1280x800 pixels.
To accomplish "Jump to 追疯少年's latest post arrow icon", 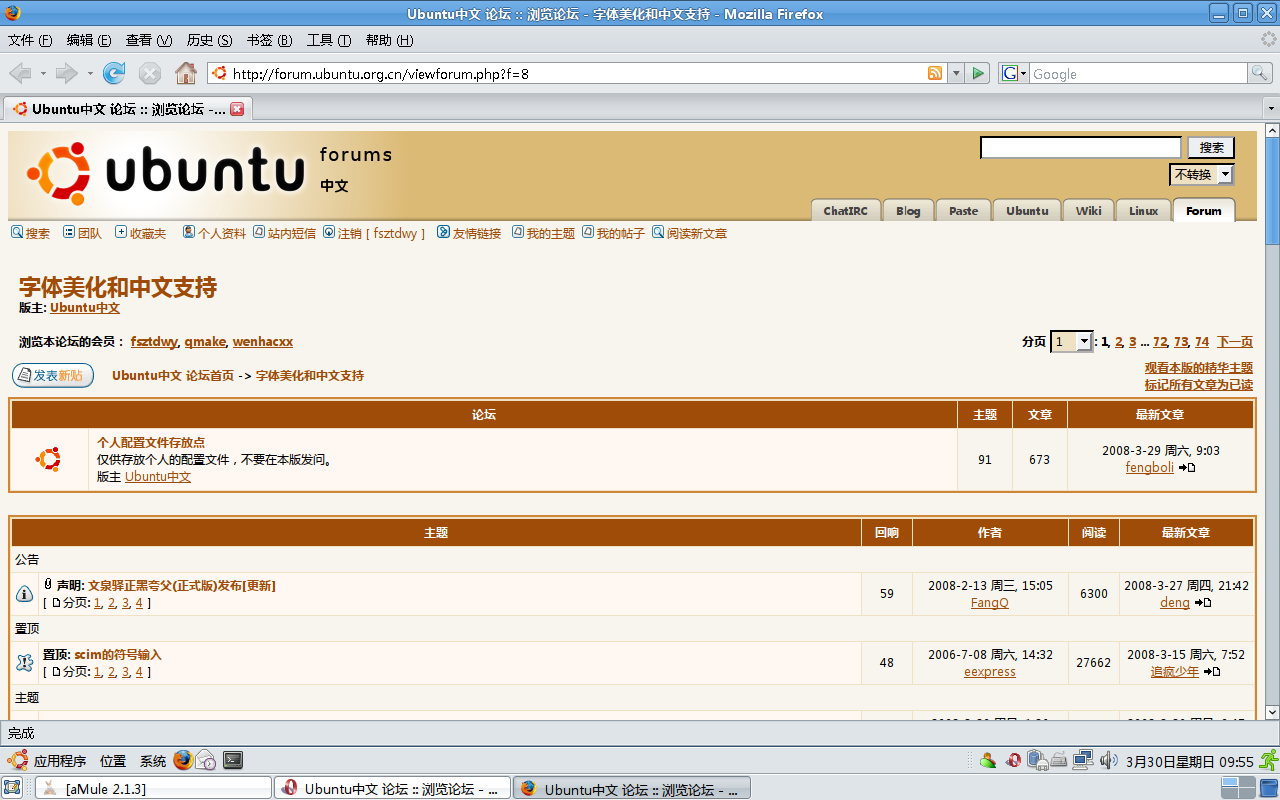I will [1212, 672].
